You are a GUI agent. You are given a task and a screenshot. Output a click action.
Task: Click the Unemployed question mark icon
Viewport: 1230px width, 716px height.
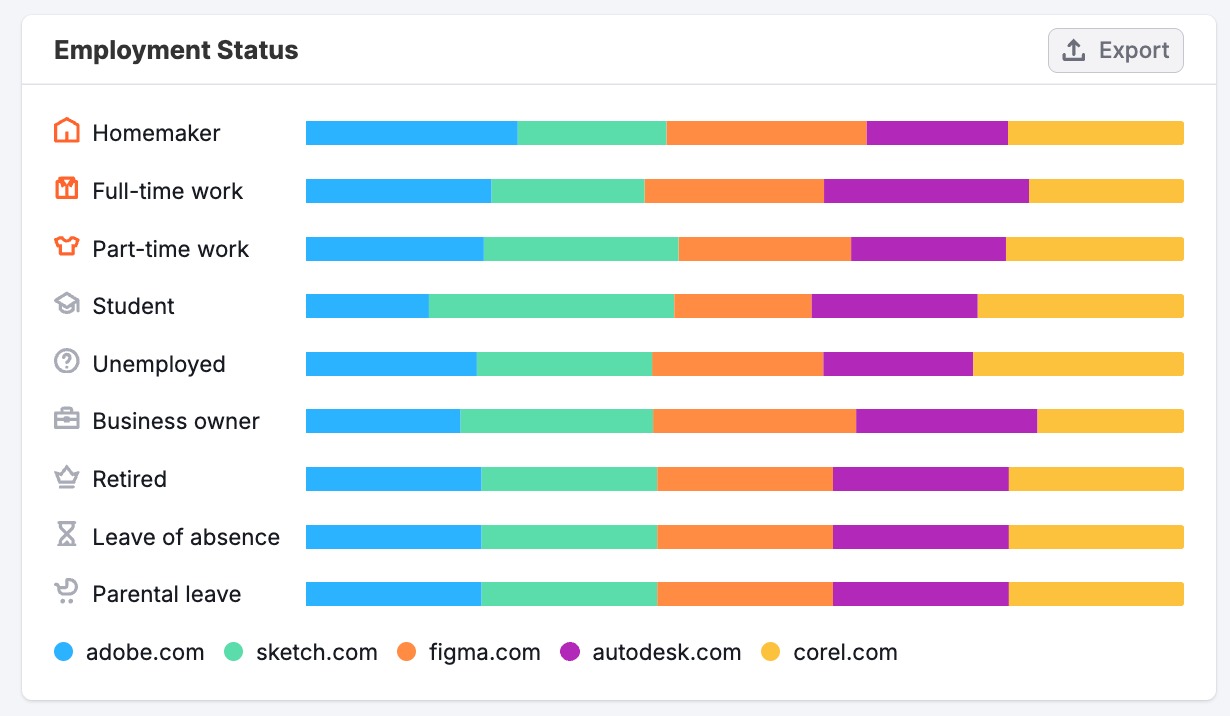pos(66,362)
